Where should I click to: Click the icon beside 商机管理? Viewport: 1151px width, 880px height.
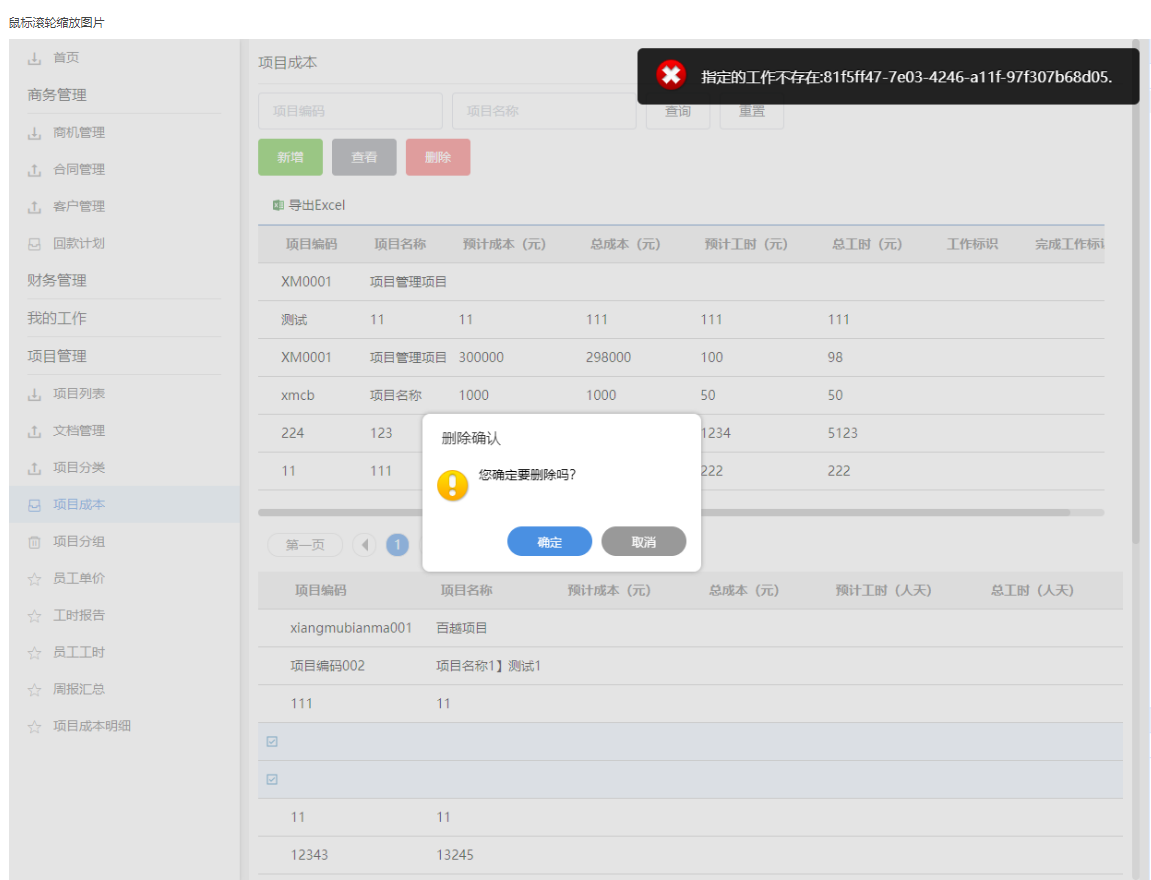[x=34, y=133]
